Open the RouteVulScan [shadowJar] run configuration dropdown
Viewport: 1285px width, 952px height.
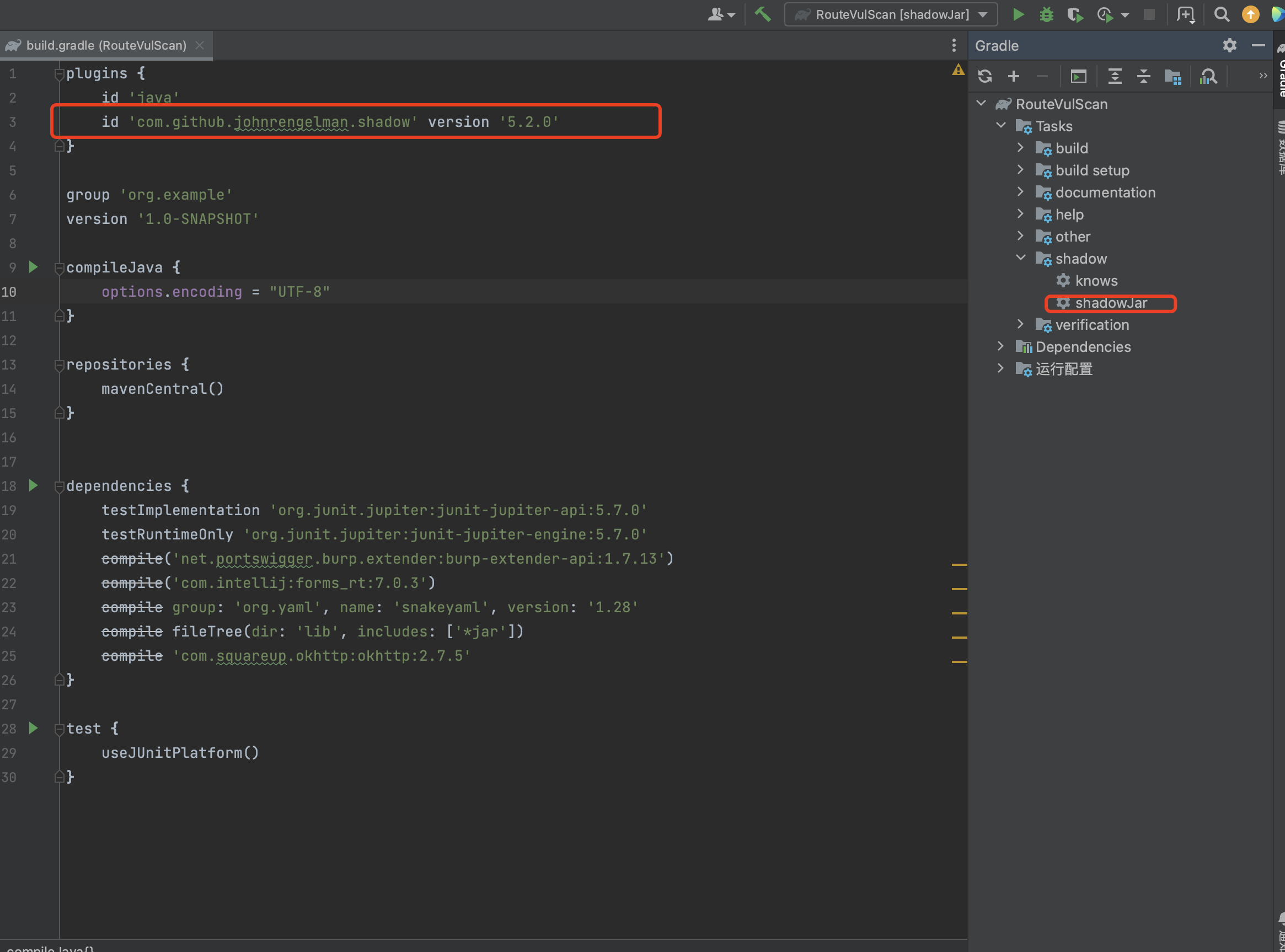point(982,14)
